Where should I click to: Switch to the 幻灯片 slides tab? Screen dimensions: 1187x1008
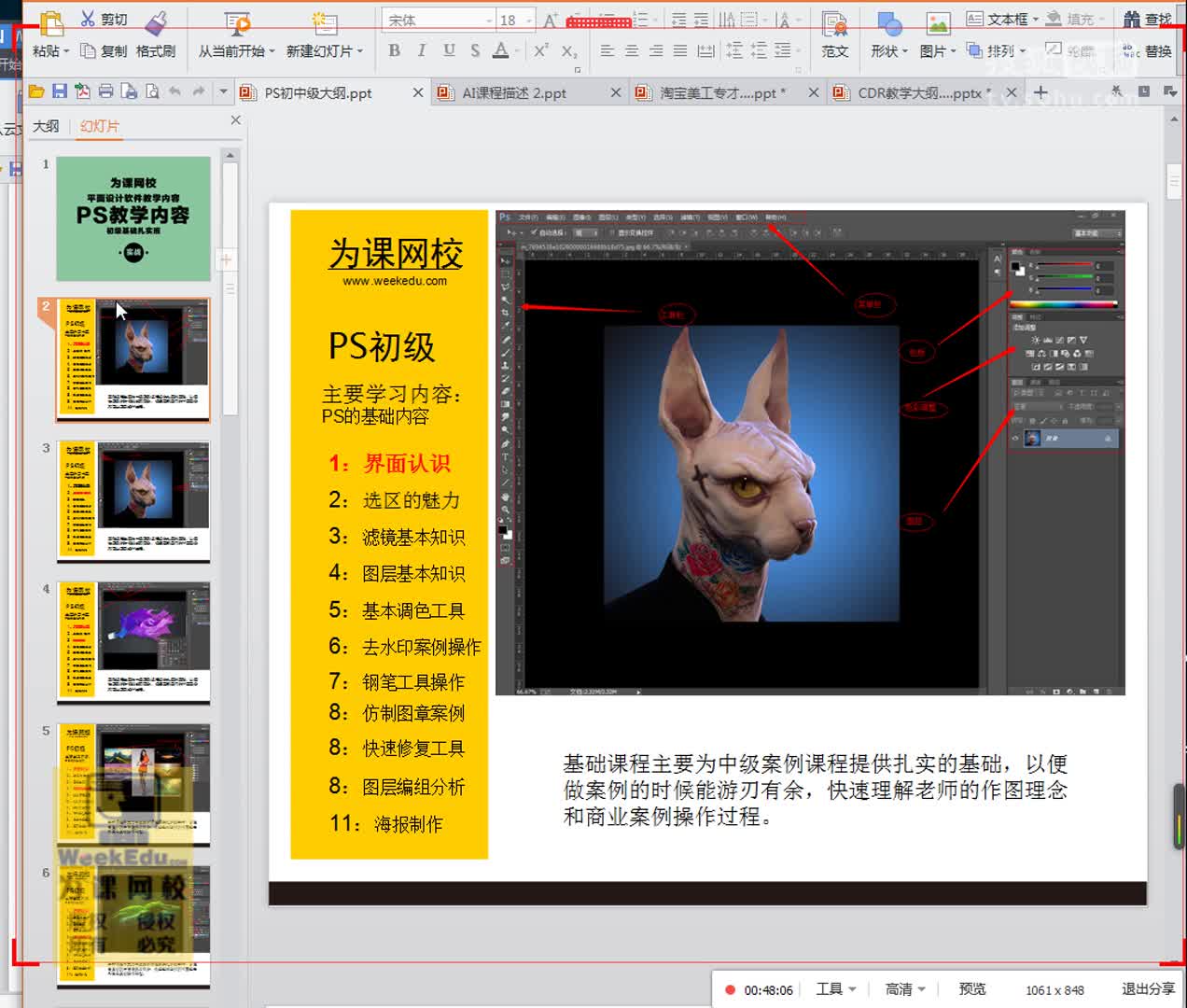[99, 126]
